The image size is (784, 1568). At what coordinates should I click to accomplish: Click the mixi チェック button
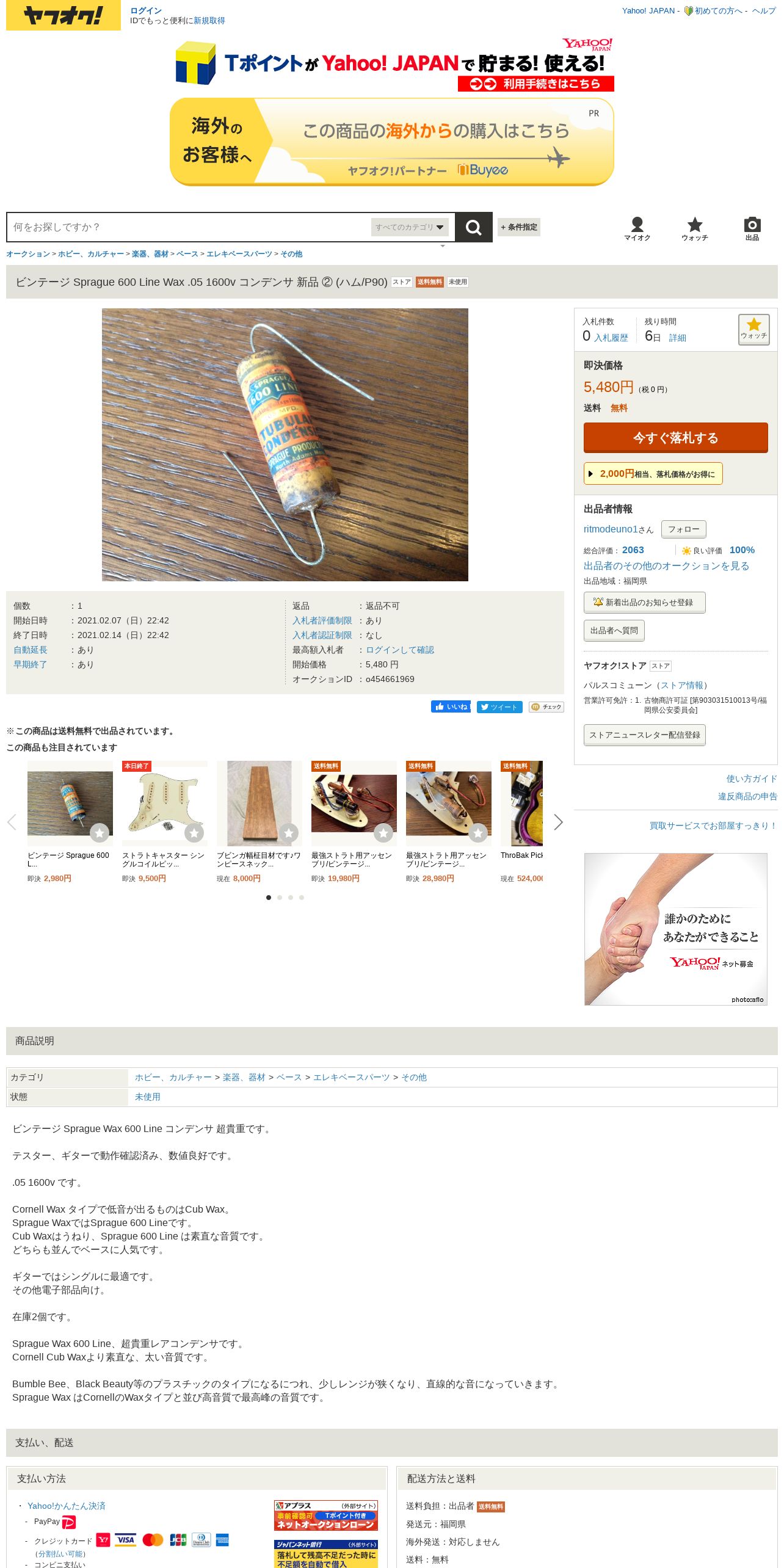546,707
